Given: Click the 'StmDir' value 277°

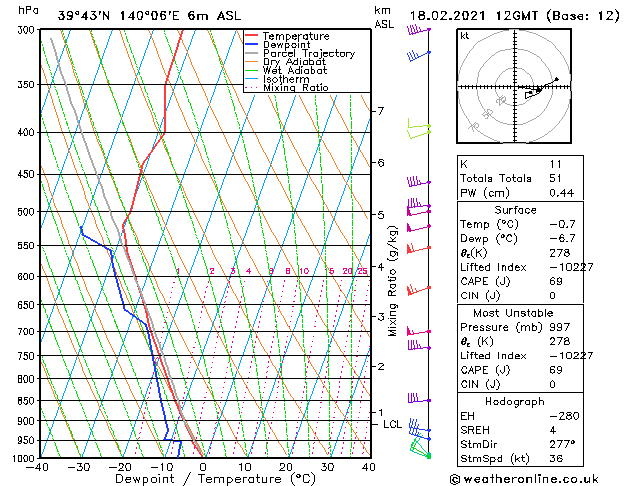Looking at the screenshot, I should pyautogui.click(x=562, y=444).
